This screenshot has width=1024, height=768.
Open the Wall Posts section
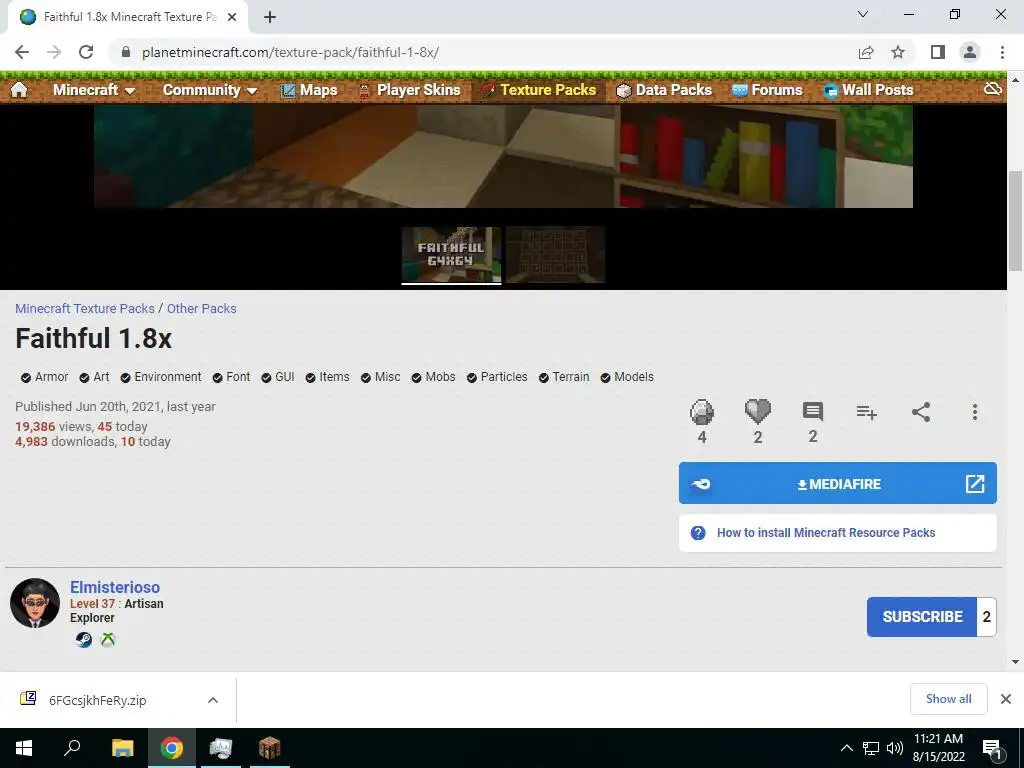coord(868,90)
